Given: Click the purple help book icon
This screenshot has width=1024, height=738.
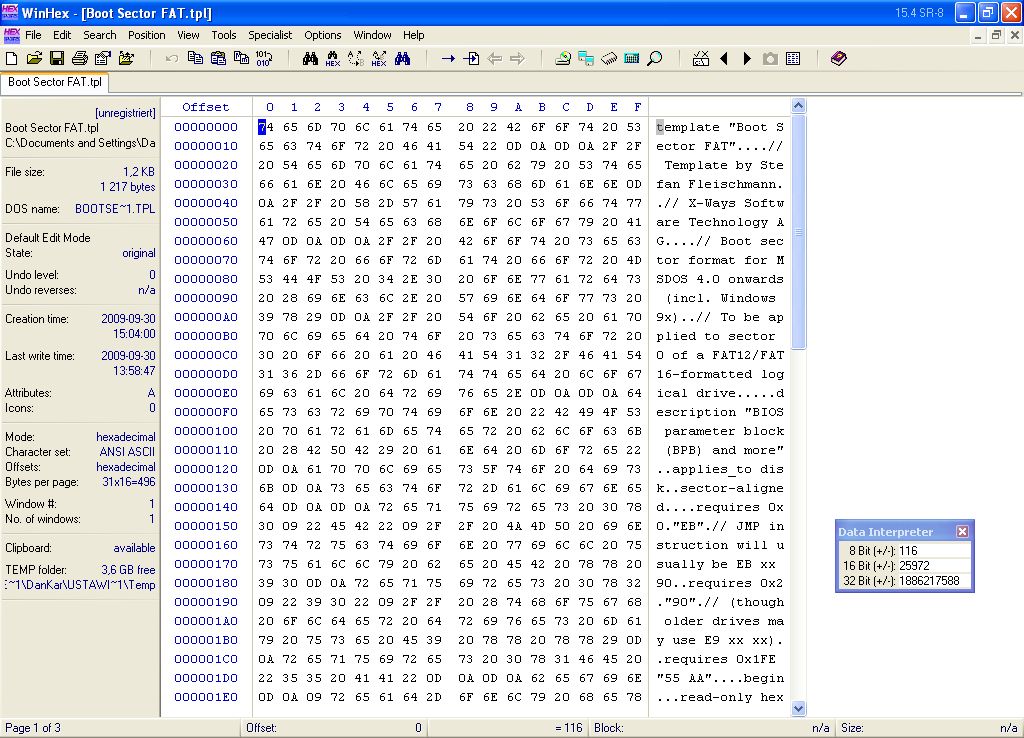Looking at the screenshot, I should point(839,59).
